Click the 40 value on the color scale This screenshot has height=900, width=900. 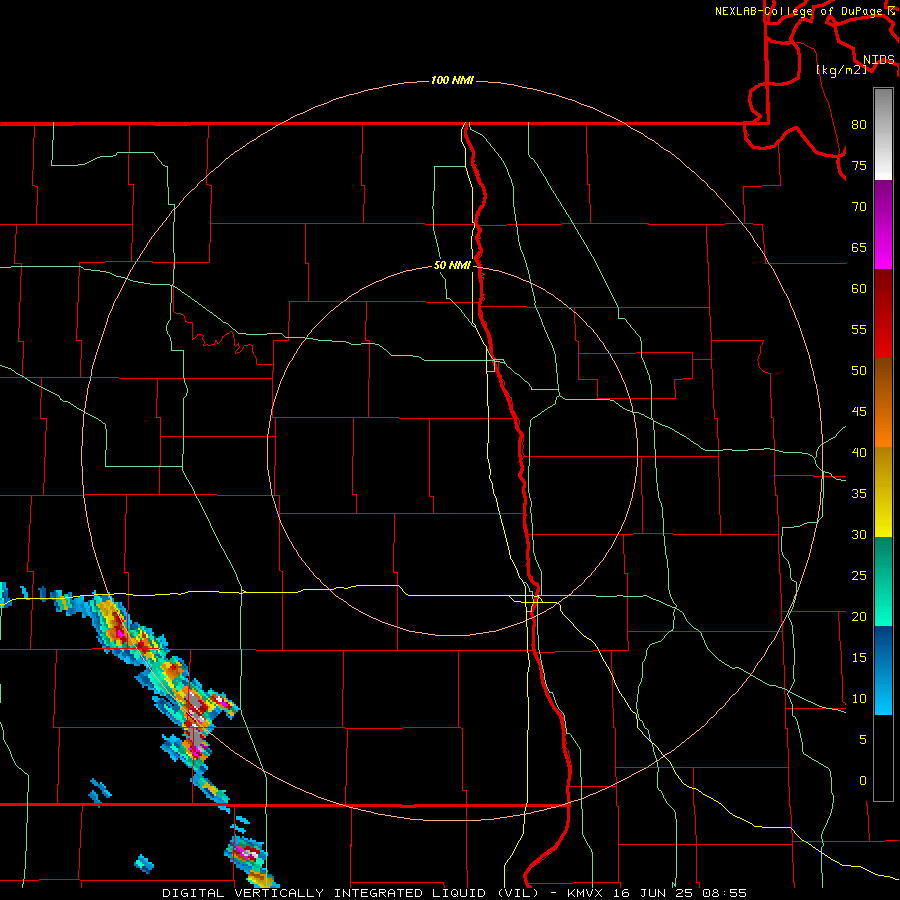pyautogui.click(x=859, y=452)
